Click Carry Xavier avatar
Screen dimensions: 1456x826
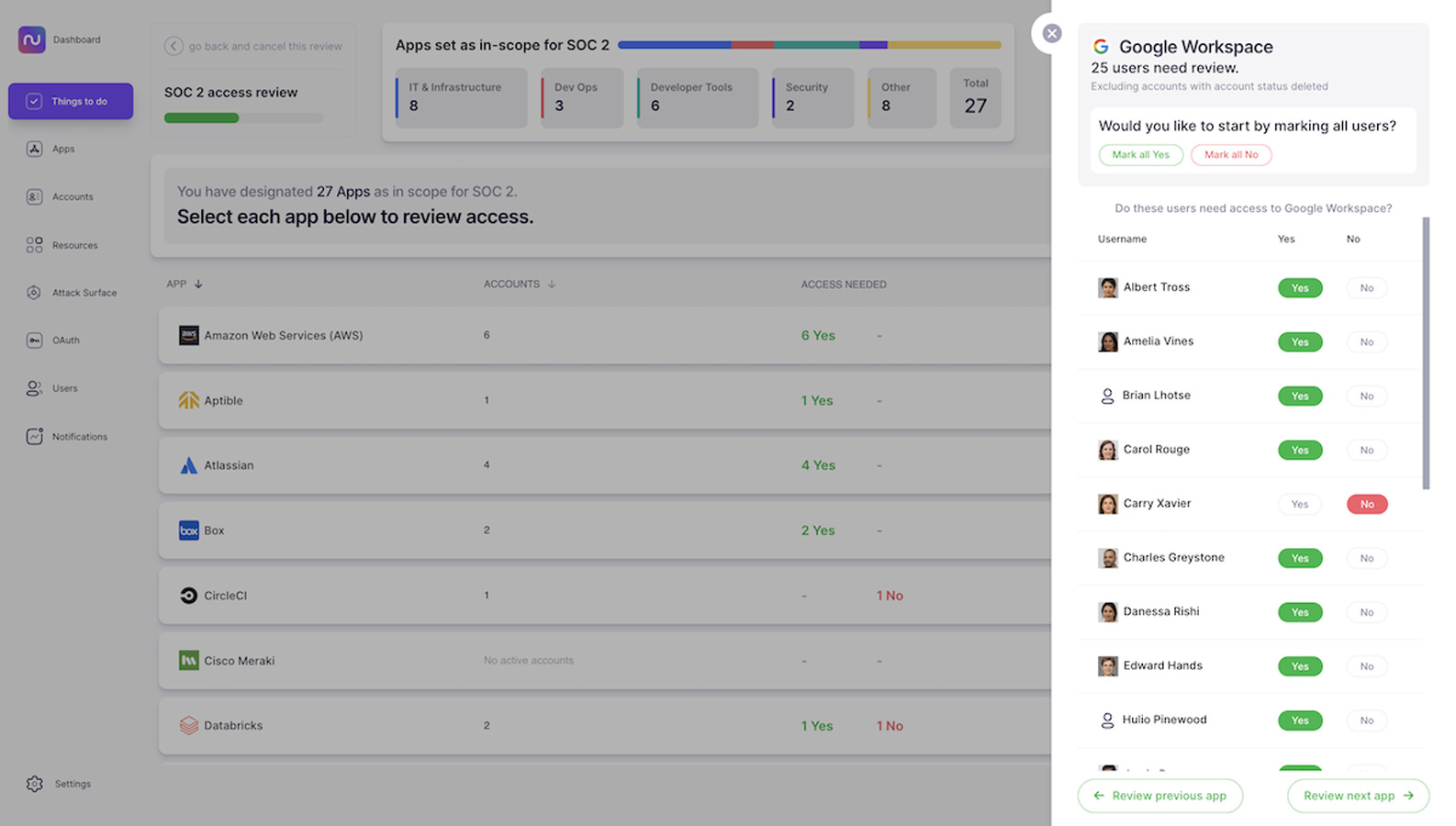pos(1108,504)
